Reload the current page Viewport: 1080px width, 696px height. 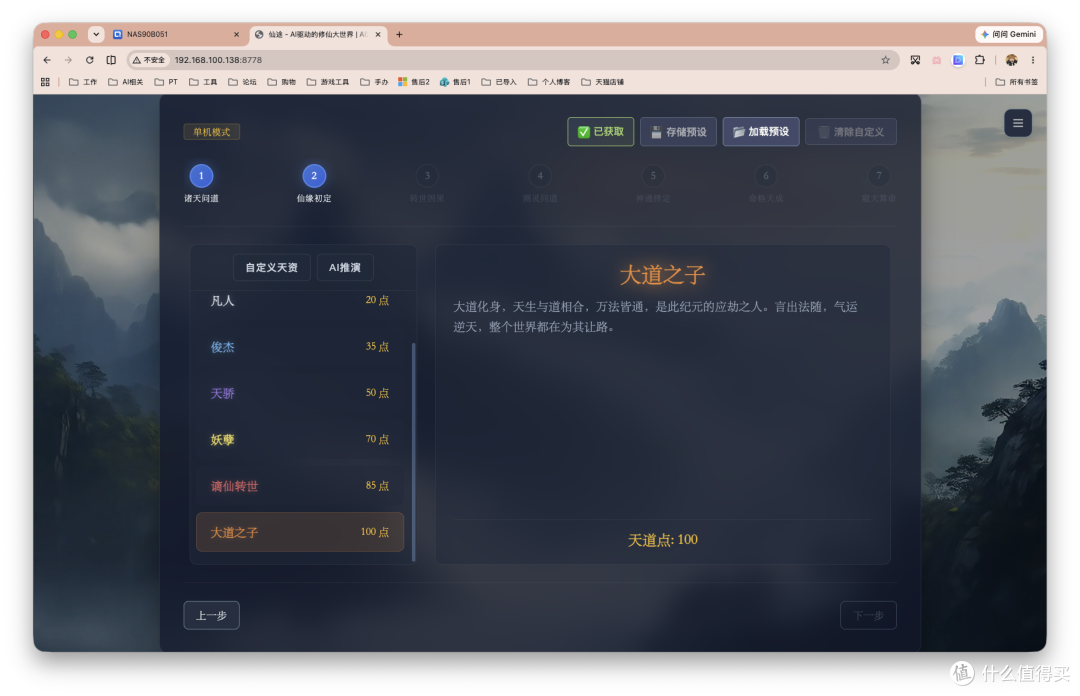point(90,60)
